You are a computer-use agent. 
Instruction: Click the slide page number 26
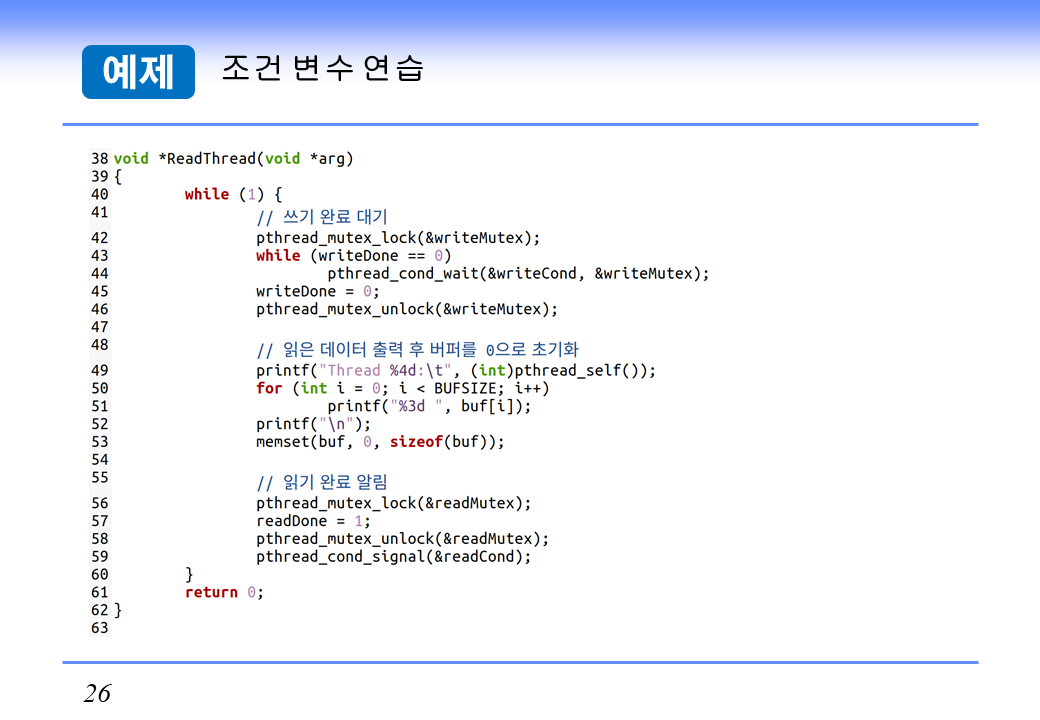coord(98,693)
